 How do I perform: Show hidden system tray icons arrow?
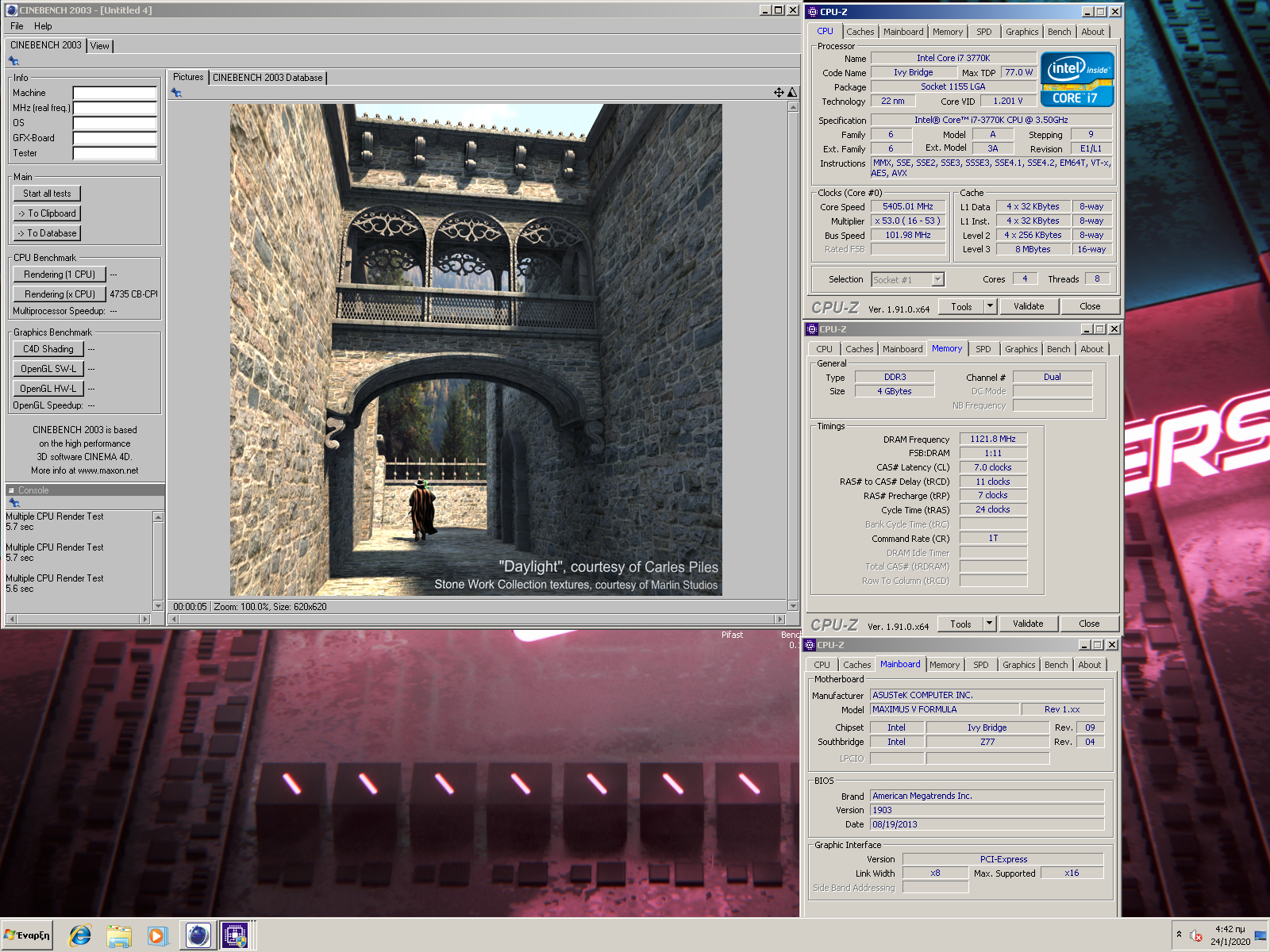(1179, 935)
